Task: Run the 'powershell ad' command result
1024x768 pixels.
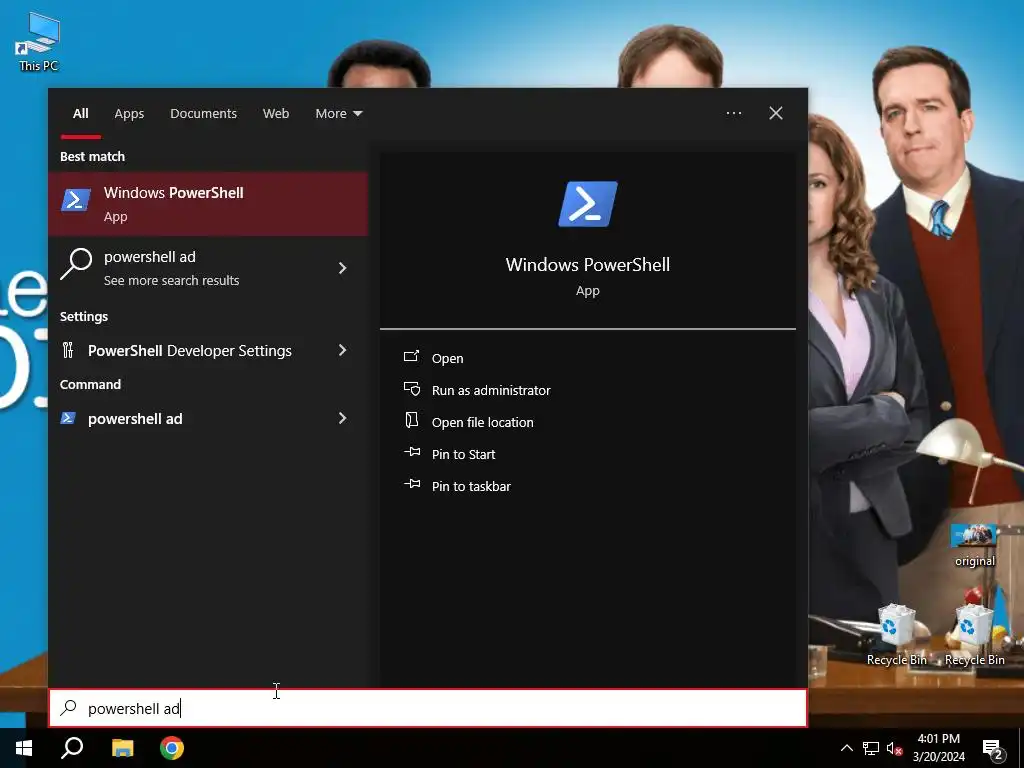Action: point(208,419)
